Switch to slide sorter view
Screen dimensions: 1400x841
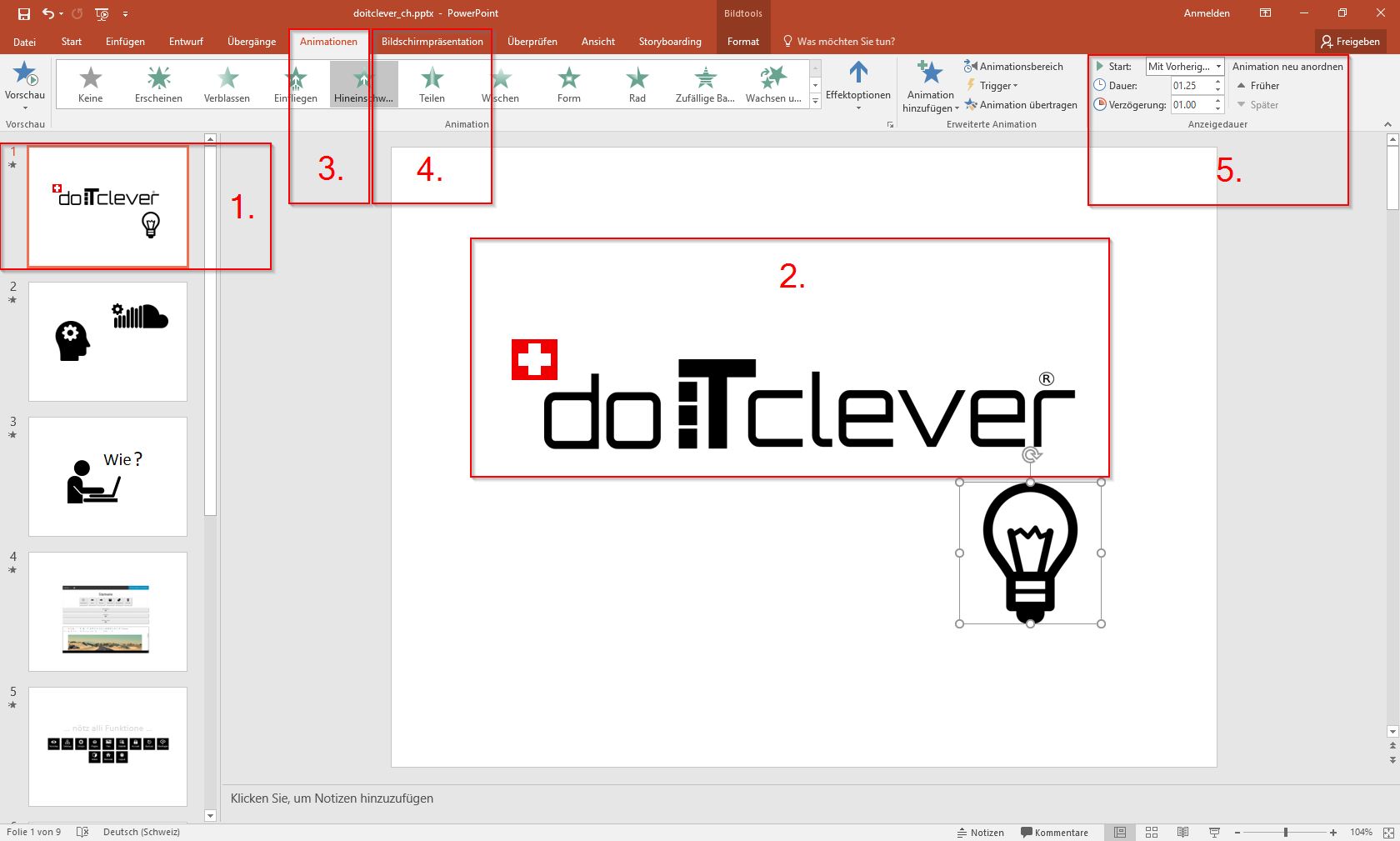1152,832
